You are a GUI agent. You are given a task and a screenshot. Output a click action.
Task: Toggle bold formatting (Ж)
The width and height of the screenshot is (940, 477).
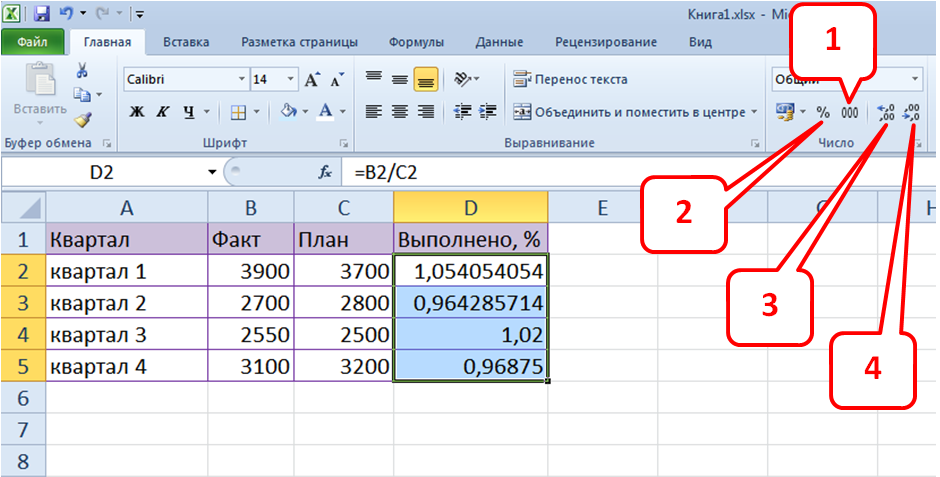pos(138,111)
